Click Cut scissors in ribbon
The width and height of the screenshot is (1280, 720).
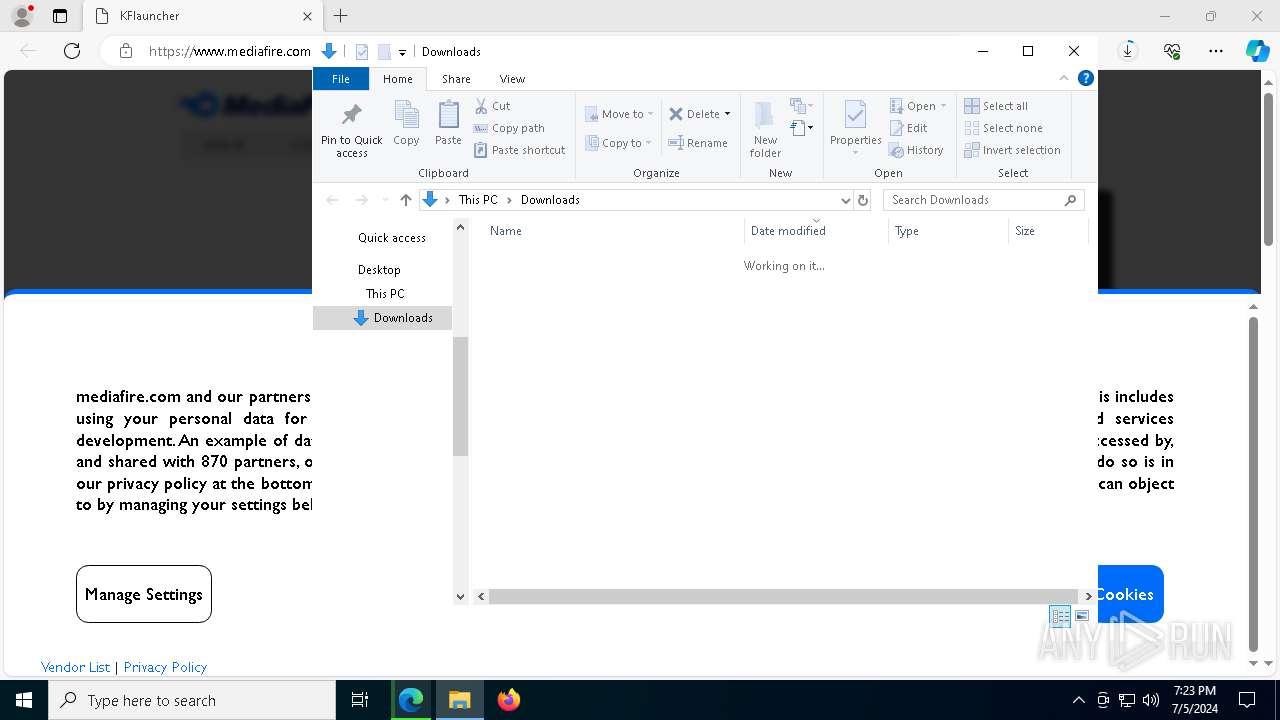[492, 106]
